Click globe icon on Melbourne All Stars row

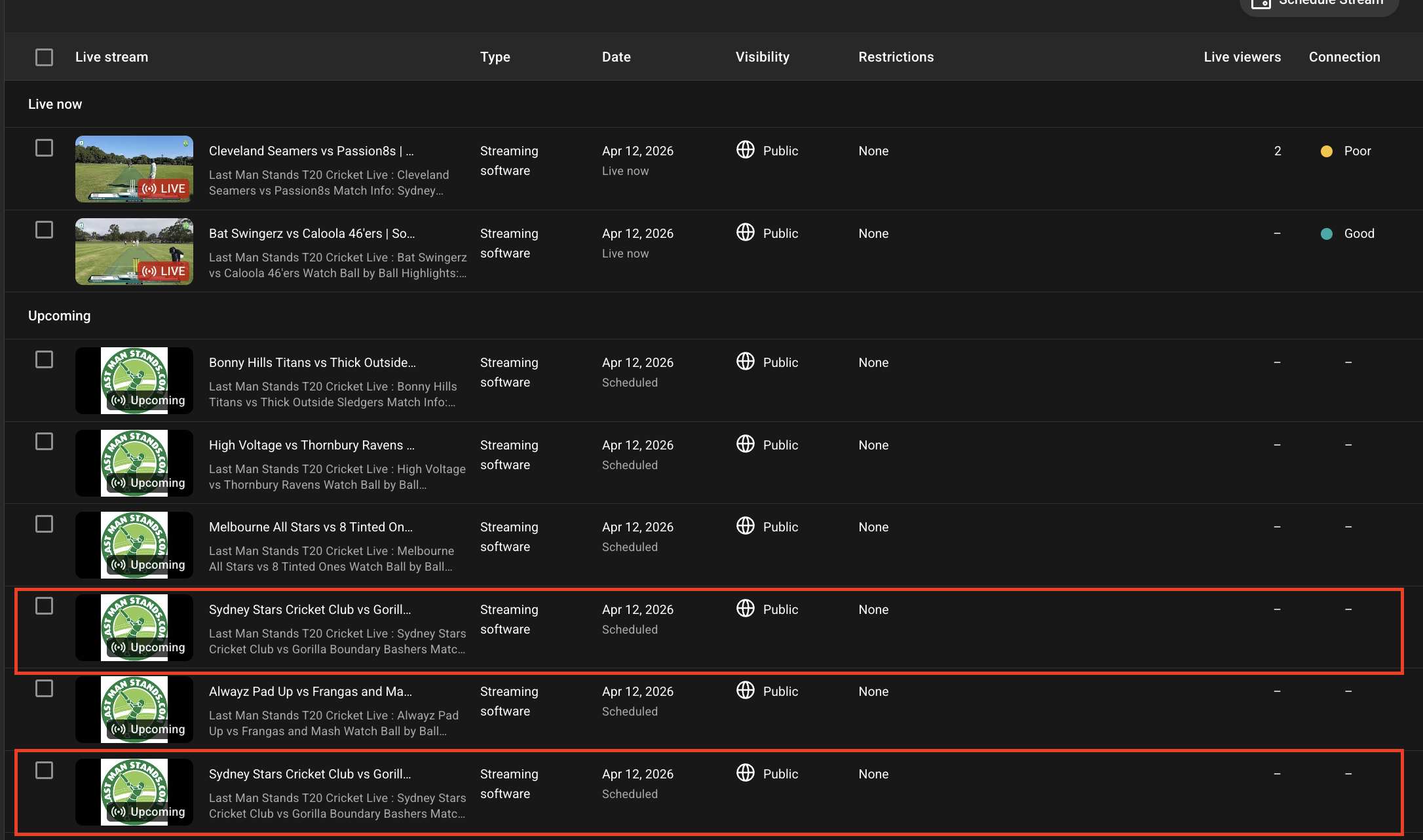(745, 526)
